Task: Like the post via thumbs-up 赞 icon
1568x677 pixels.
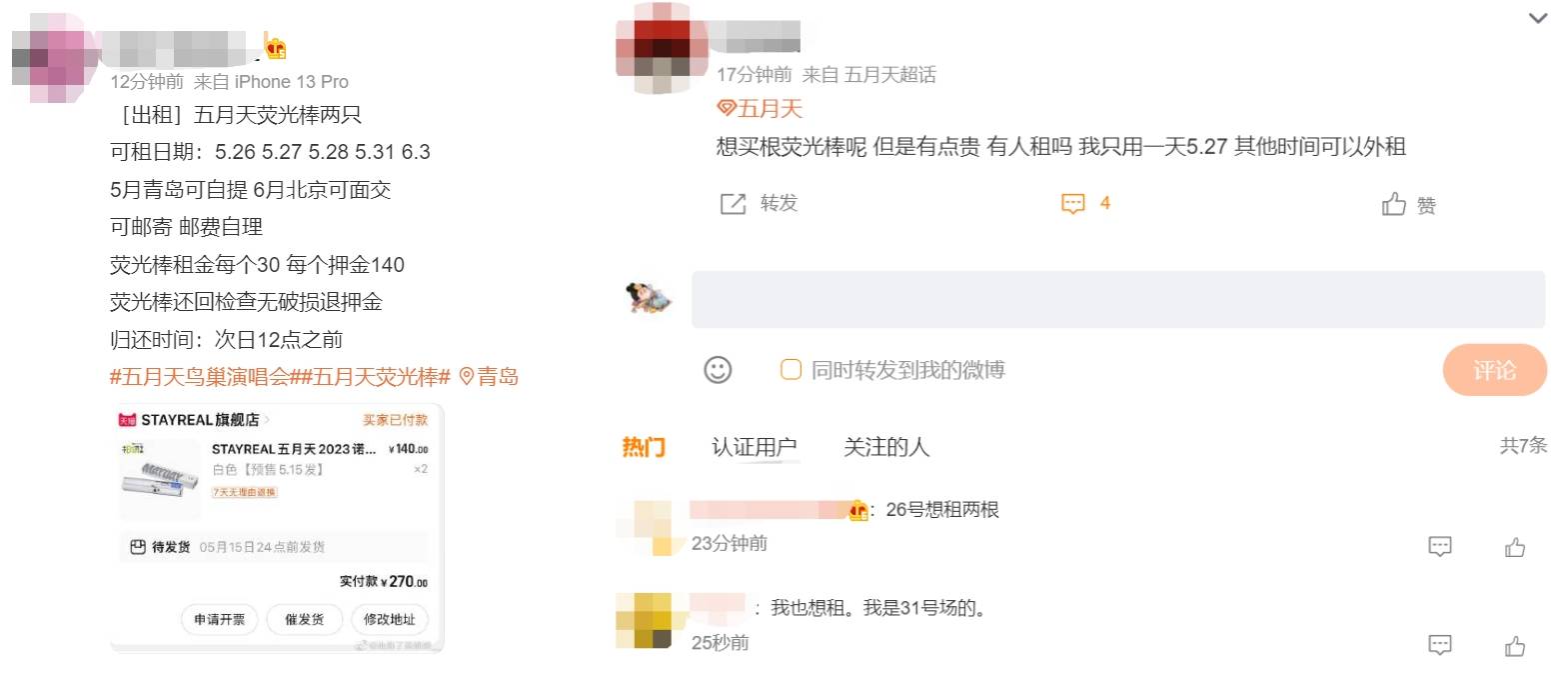Action: click(x=1394, y=204)
